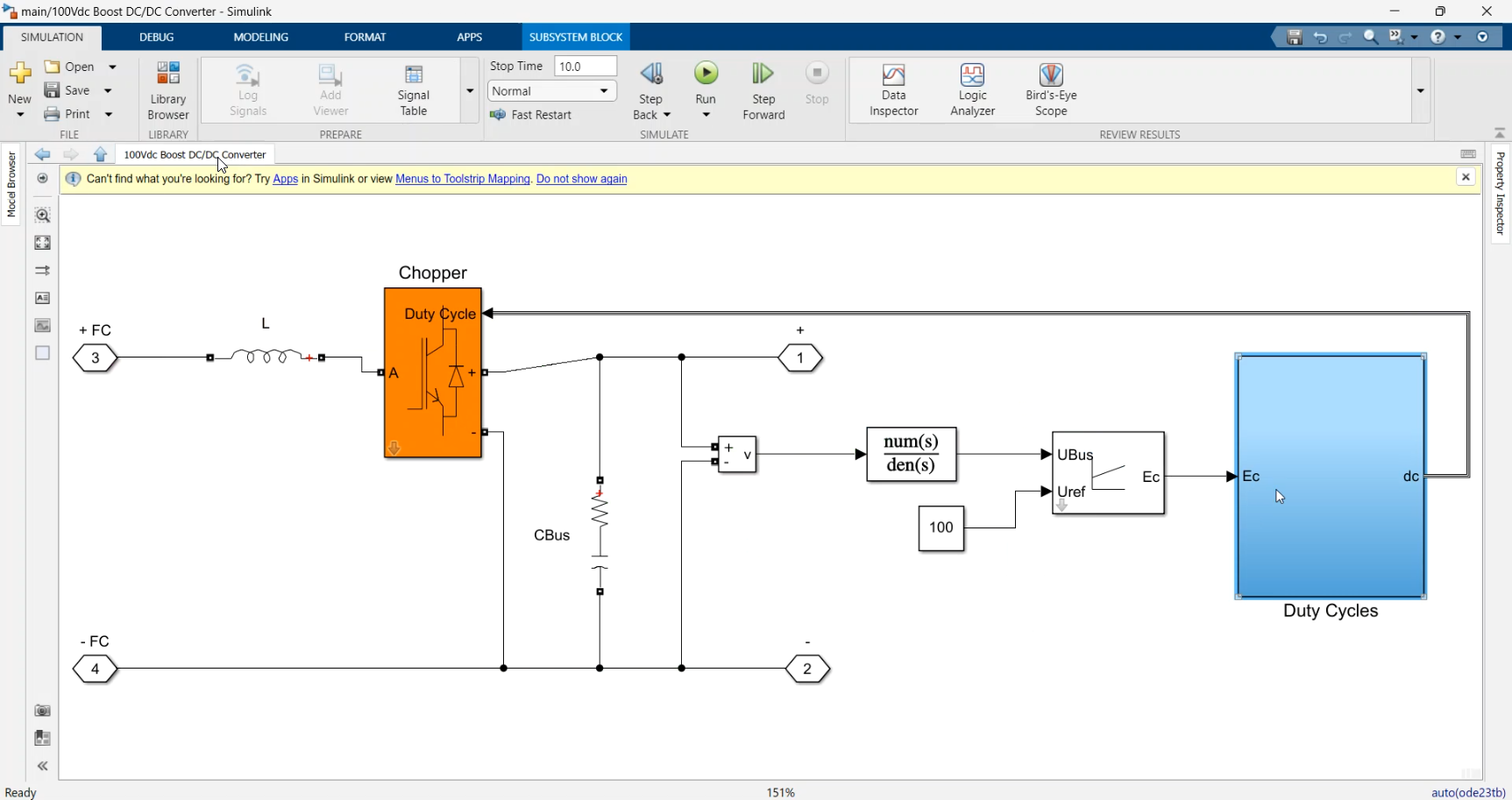Viewport: 1512px width, 800px height.
Task: Hide the model browser circle icon
Action: tap(42, 178)
